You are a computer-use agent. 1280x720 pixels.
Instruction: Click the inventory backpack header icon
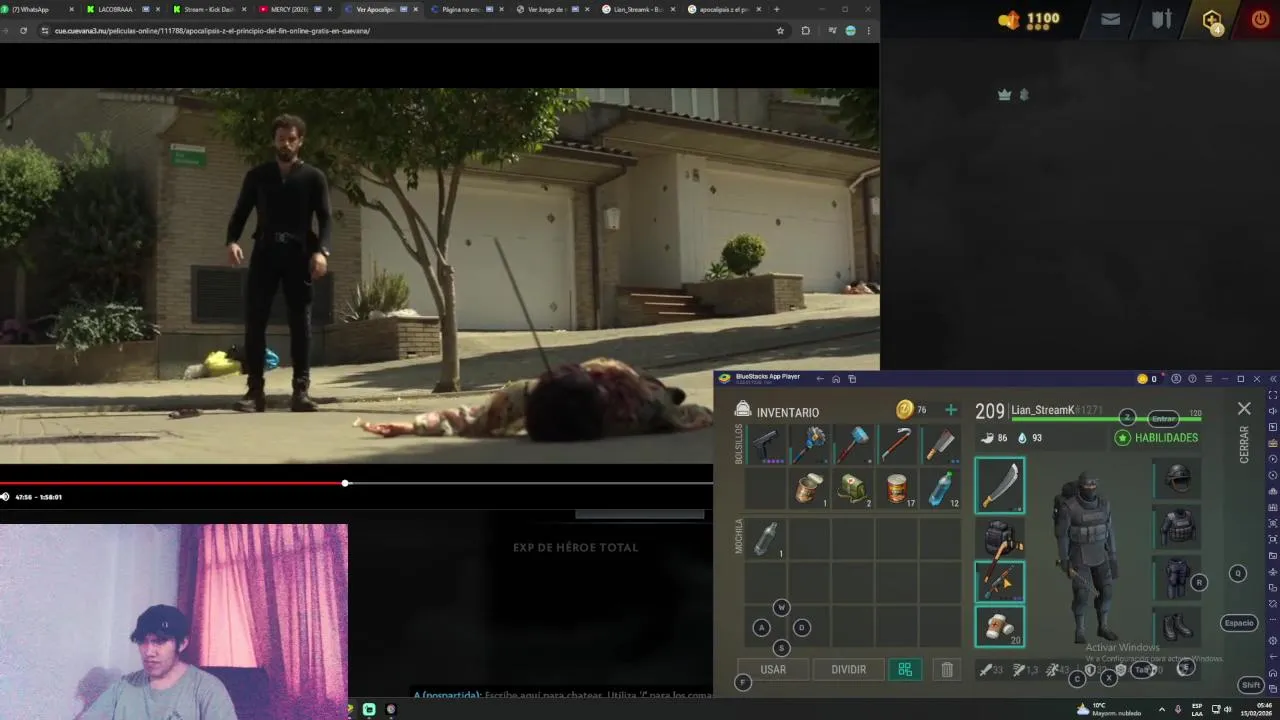pyautogui.click(x=742, y=410)
